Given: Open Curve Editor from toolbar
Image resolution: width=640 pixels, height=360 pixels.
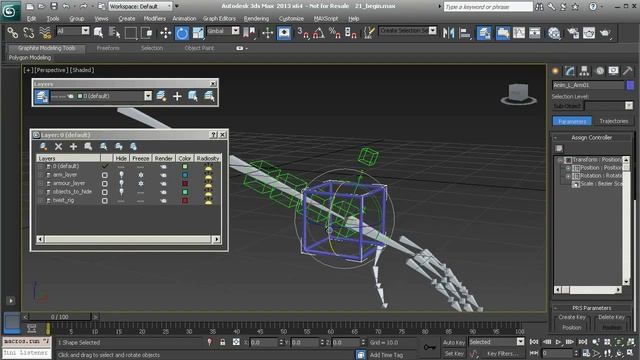Looking at the screenshot, I should point(519,33).
